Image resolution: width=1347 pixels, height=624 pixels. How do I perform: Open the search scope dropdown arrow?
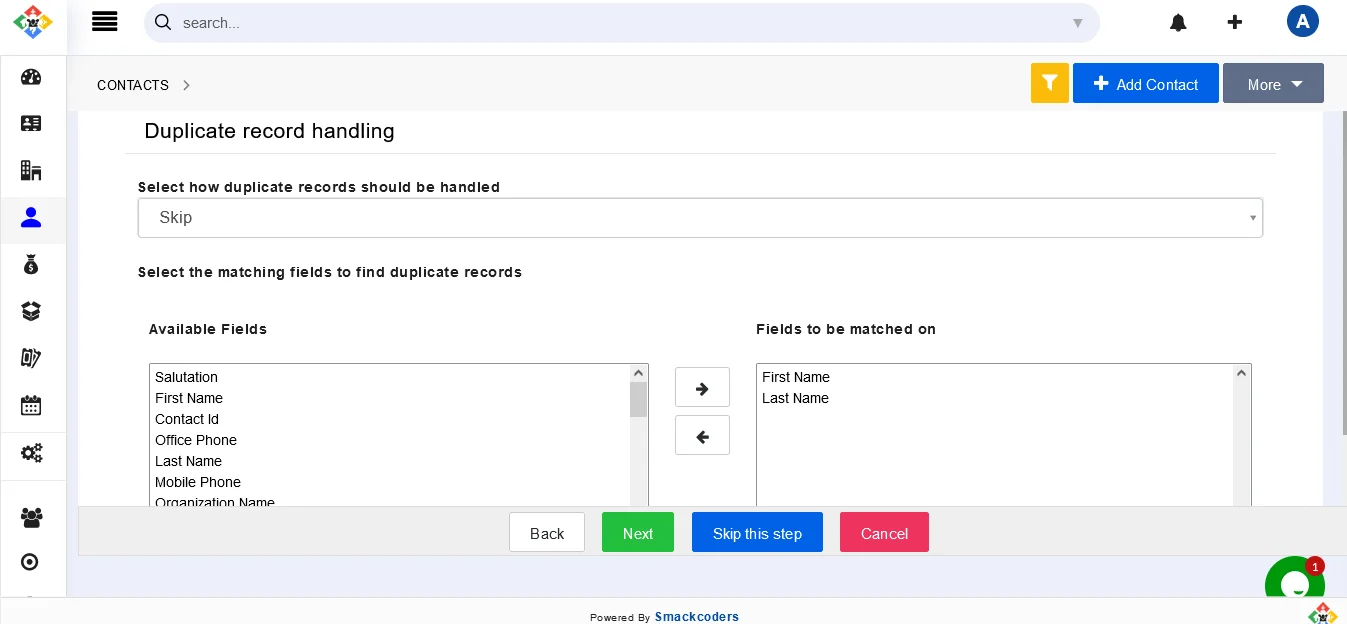pyautogui.click(x=1077, y=23)
